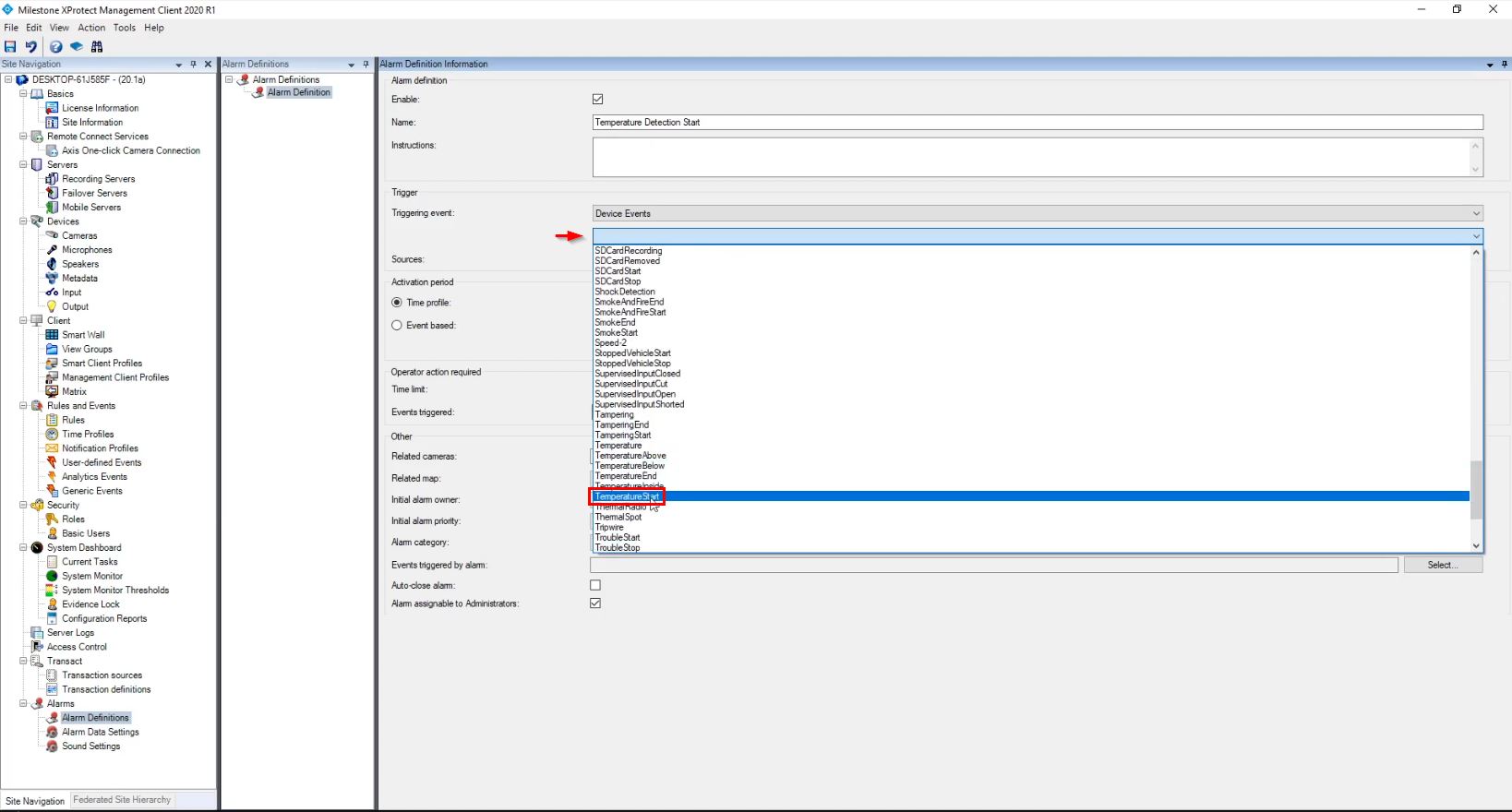The width and height of the screenshot is (1512, 812).
Task: Click the Evidence Lock icon
Action: (52, 604)
